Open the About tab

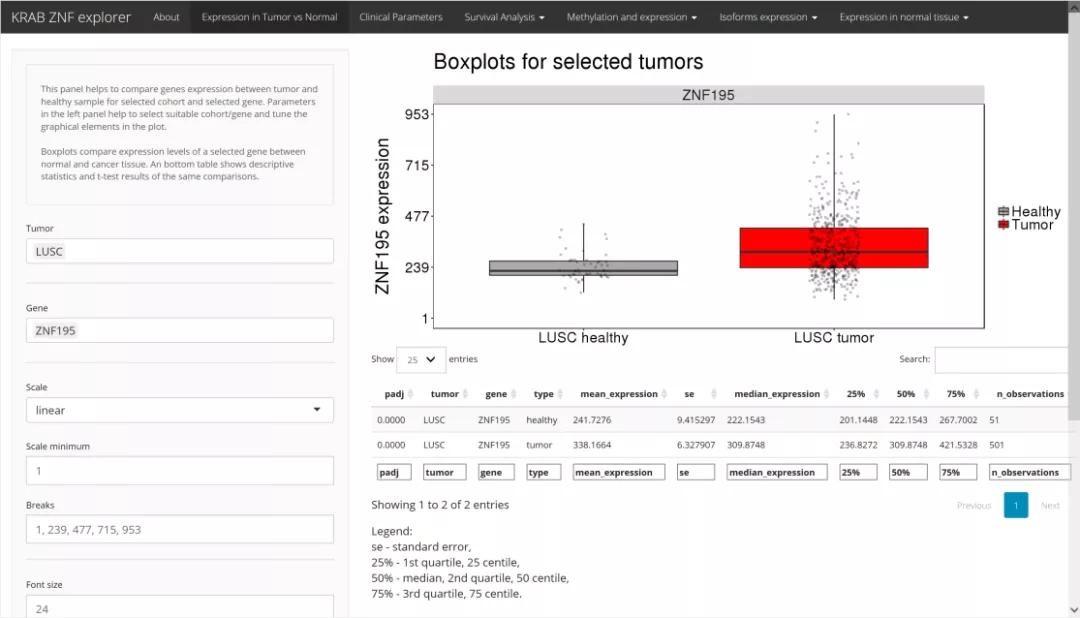point(166,17)
